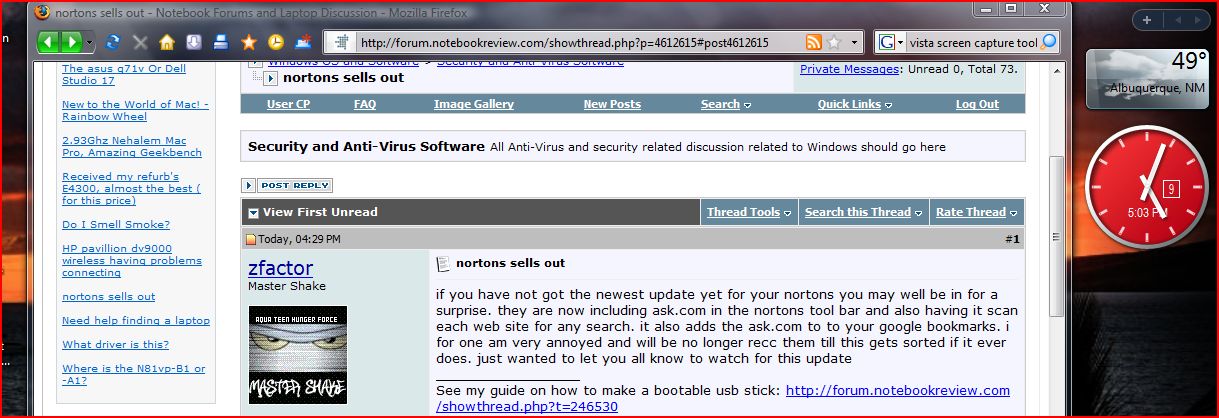Open post permalink #1
1219x418 pixels.
pyautogui.click(x=1013, y=239)
